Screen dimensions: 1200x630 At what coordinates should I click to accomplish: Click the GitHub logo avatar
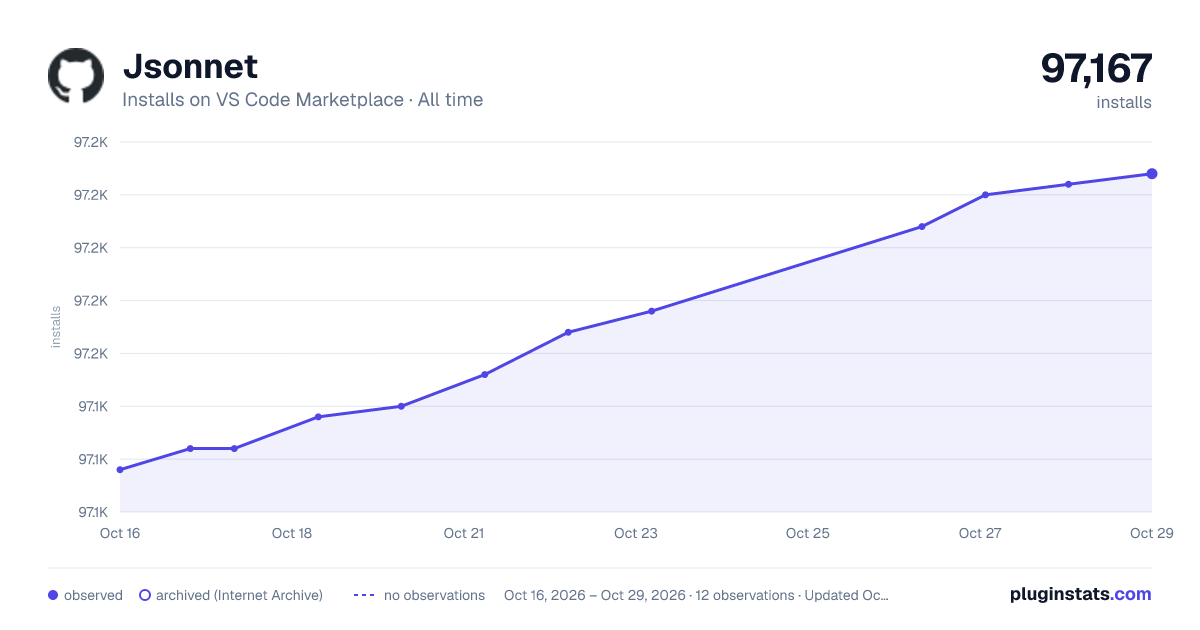[76, 76]
